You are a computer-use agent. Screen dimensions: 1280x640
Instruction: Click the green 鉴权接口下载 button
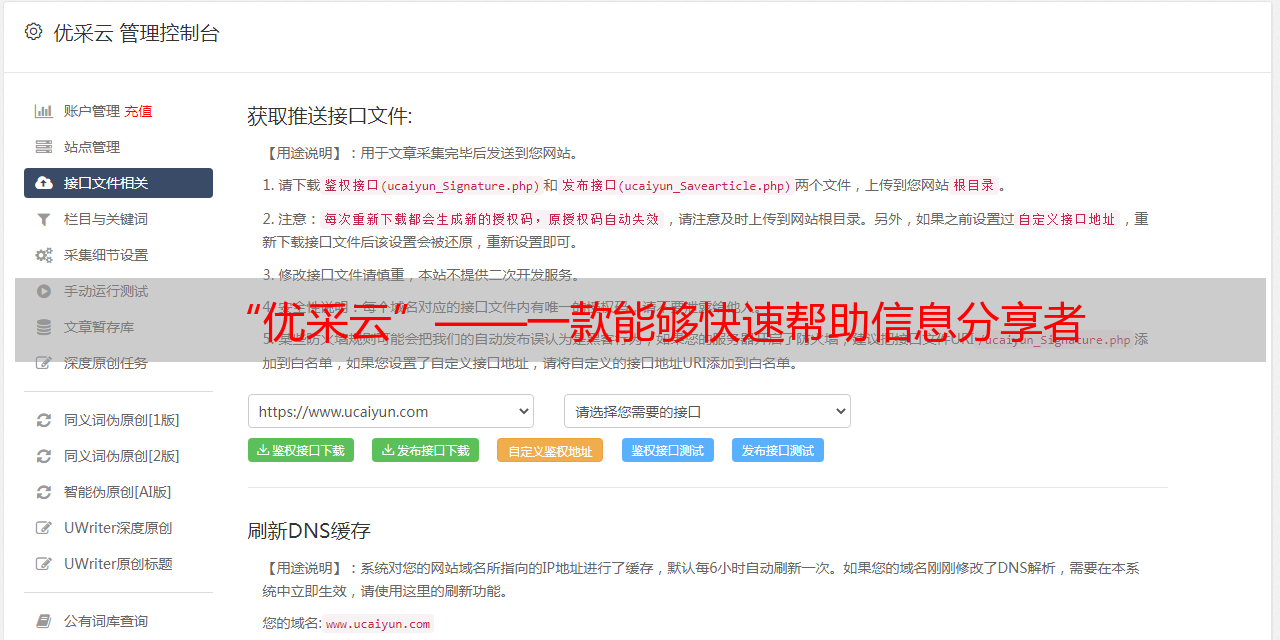pyautogui.click(x=301, y=450)
